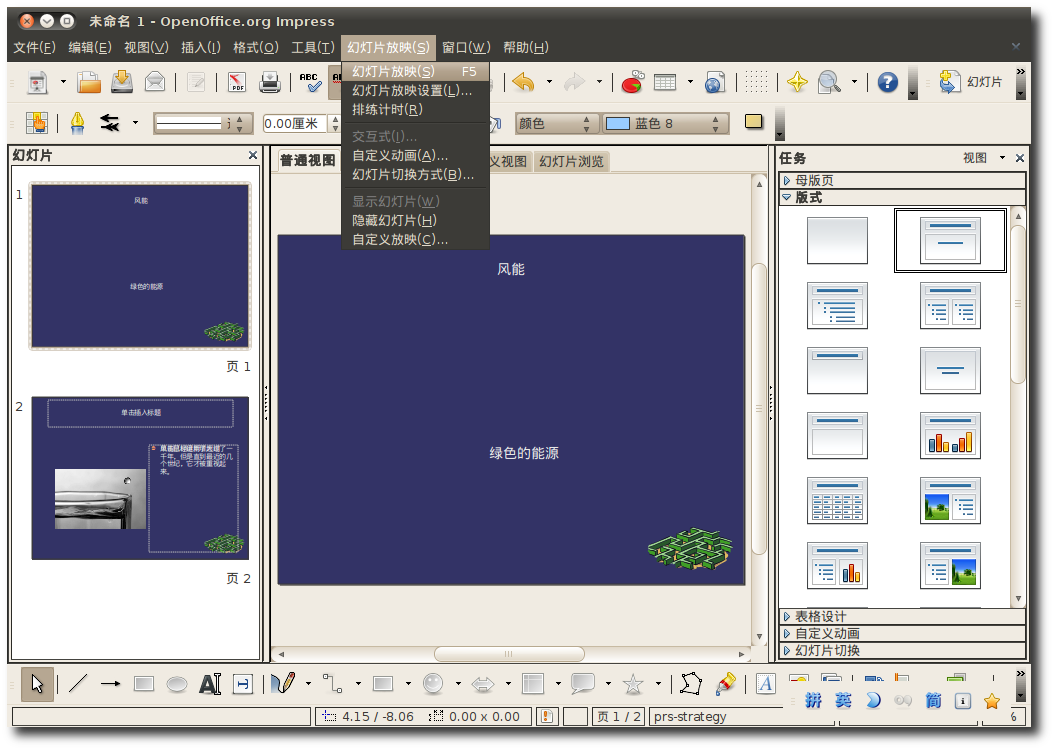Collapse the 版式 section
1054x750 pixels.
[x=902, y=198]
